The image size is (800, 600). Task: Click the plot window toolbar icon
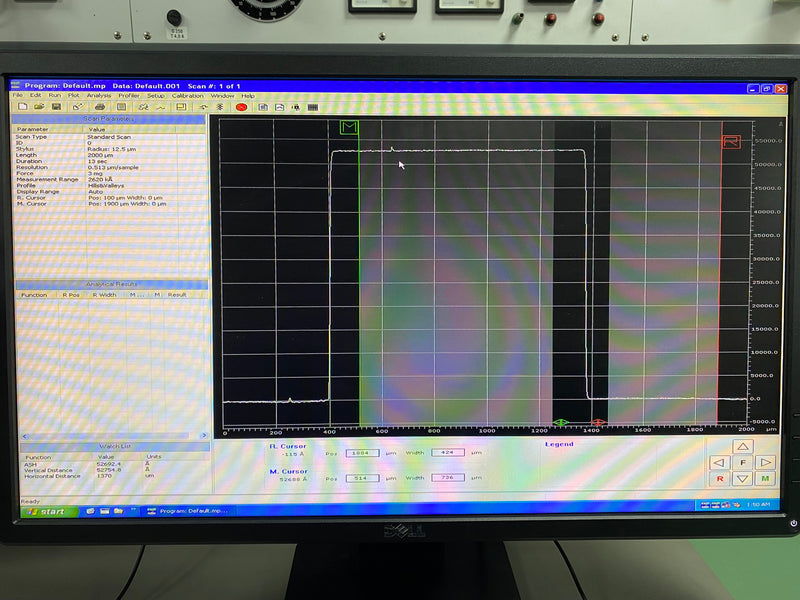coord(280,107)
